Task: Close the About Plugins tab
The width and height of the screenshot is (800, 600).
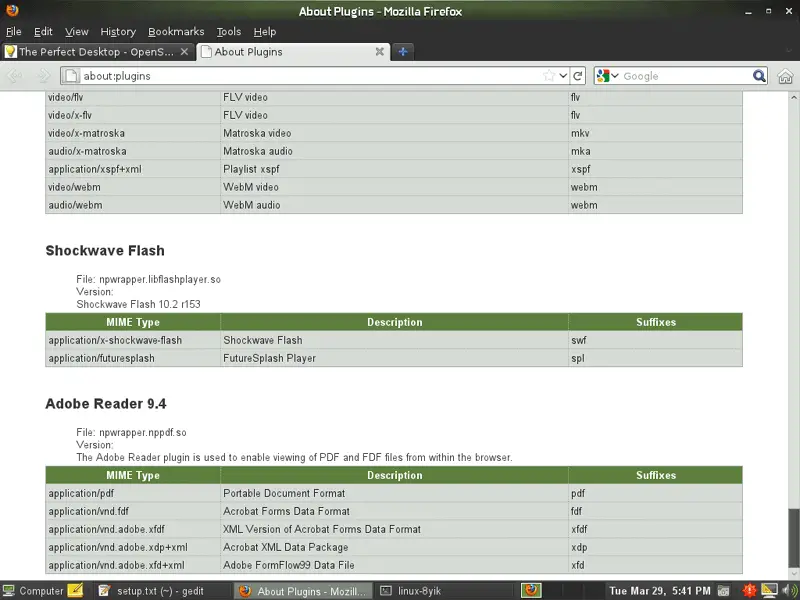Action: click(380, 52)
